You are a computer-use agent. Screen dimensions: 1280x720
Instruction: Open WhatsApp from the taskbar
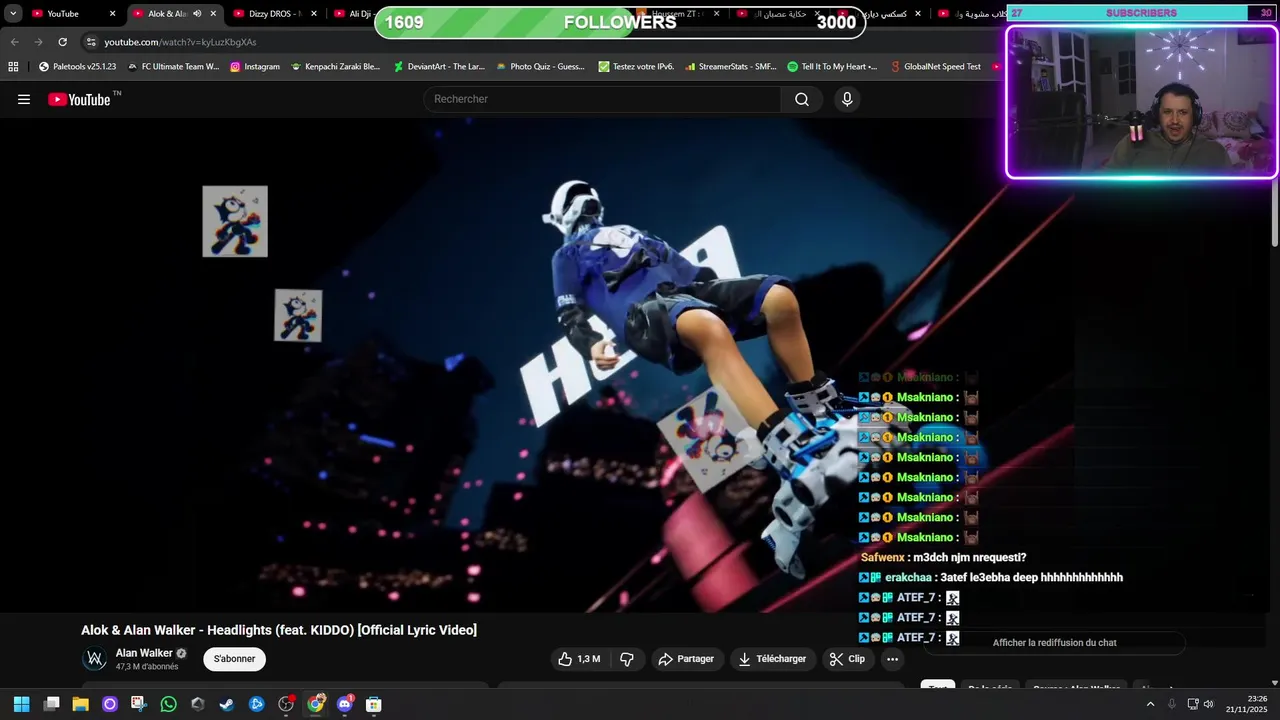(168, 704)
